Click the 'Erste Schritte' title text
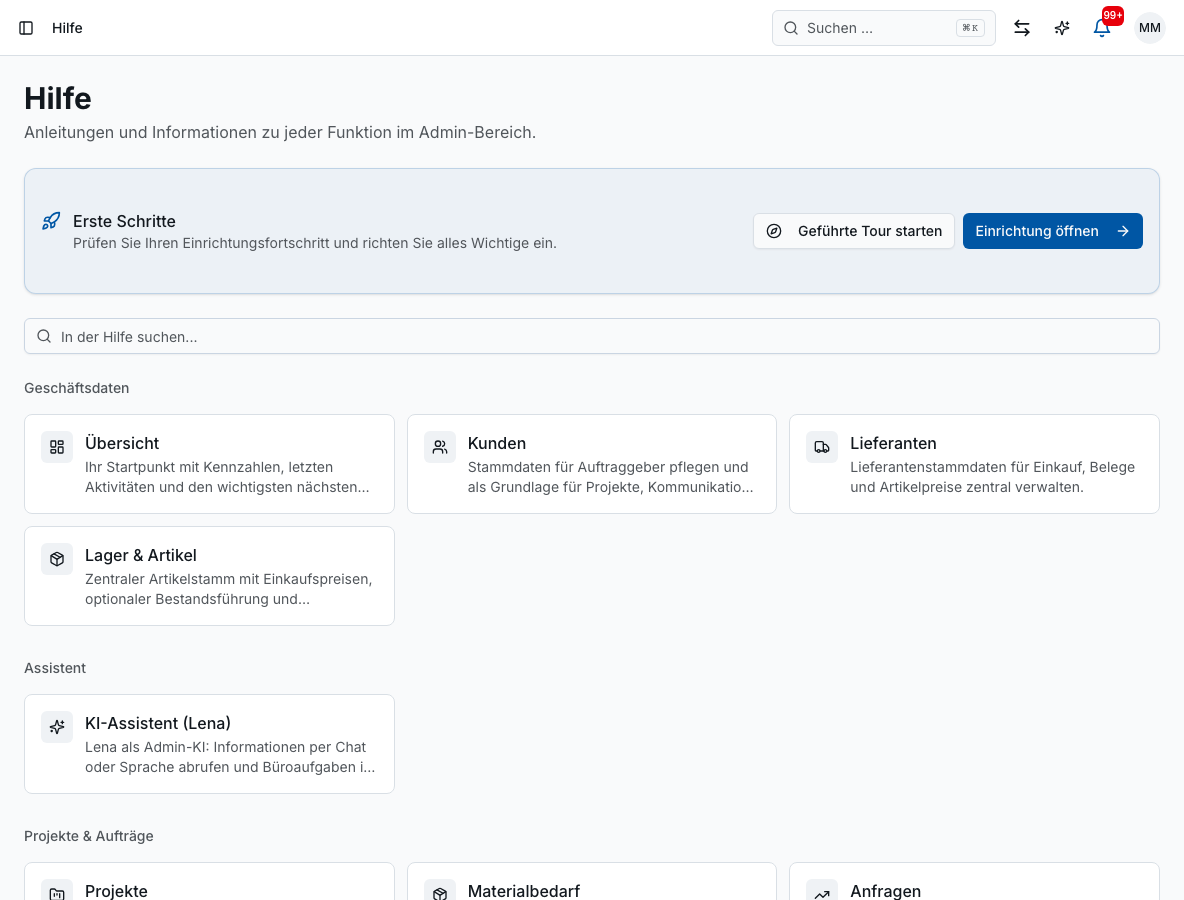The image size is (1184, 900). [x=125, y=221]
